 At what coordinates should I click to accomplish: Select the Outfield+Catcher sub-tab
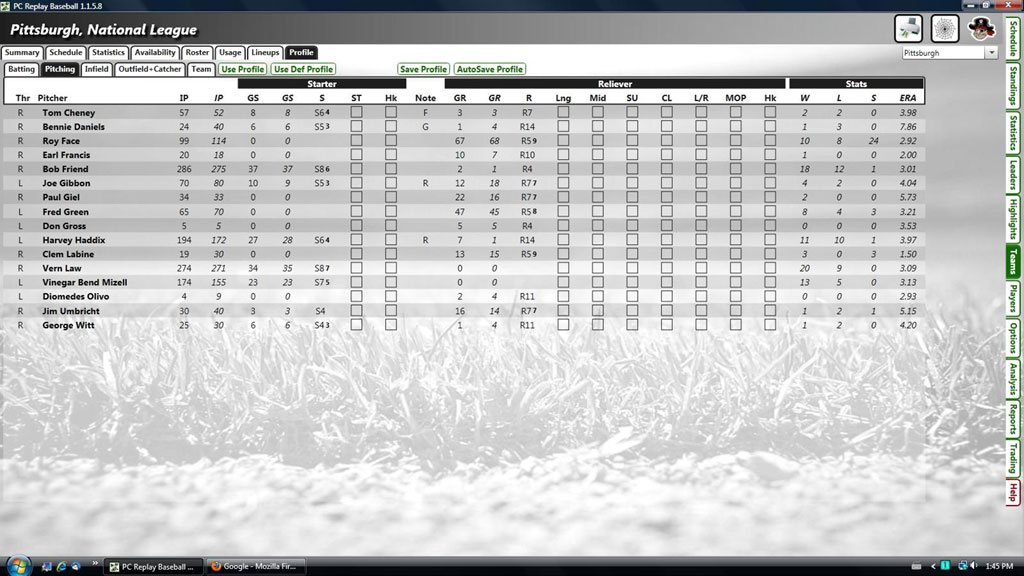pos(150,70)
